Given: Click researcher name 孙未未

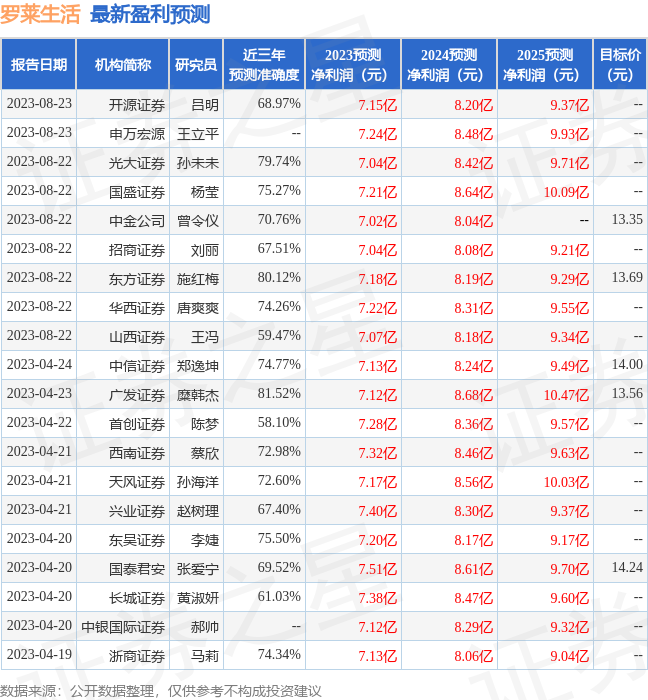Looking at the screenshot, I should pyautogui.click(x=198, y=163).
